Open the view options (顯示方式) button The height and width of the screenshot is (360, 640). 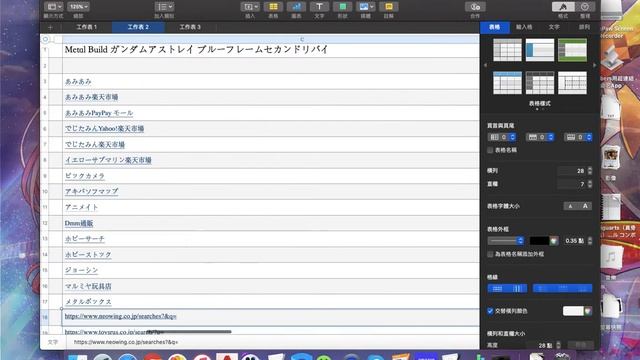(53, 7)
